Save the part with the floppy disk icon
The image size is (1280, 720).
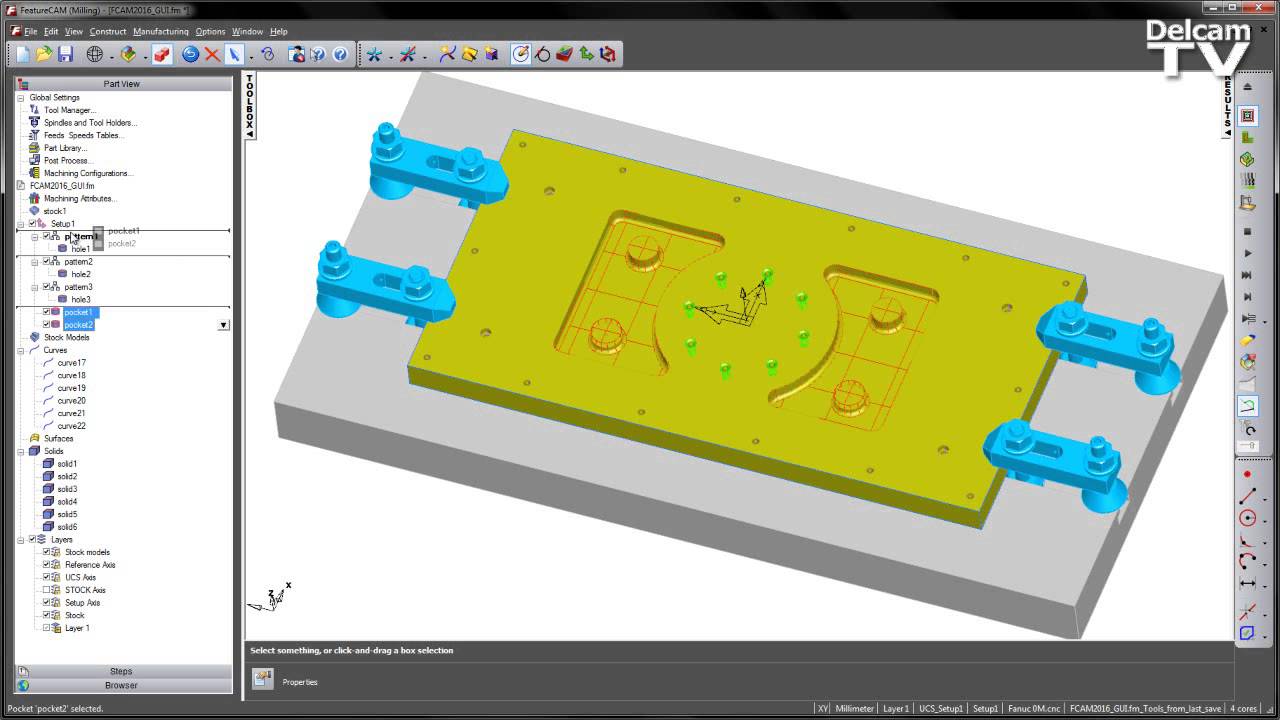tap(65, 54)
